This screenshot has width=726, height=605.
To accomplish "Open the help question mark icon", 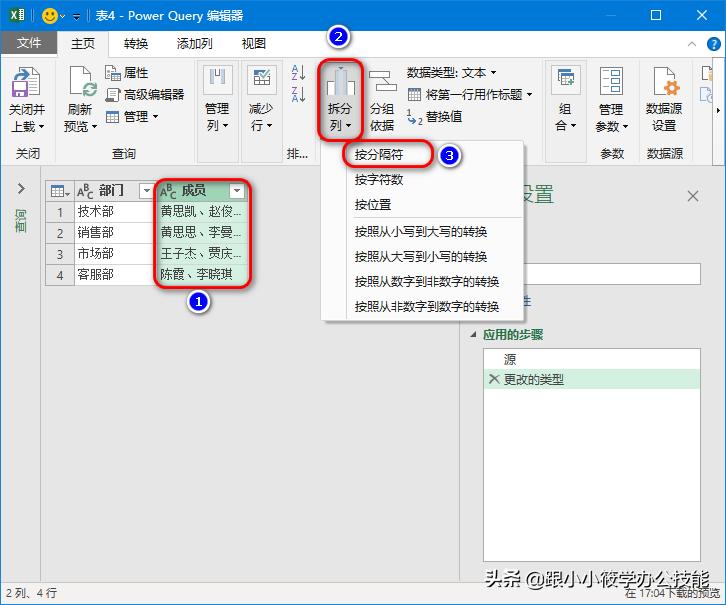I will tap(714, 44).
